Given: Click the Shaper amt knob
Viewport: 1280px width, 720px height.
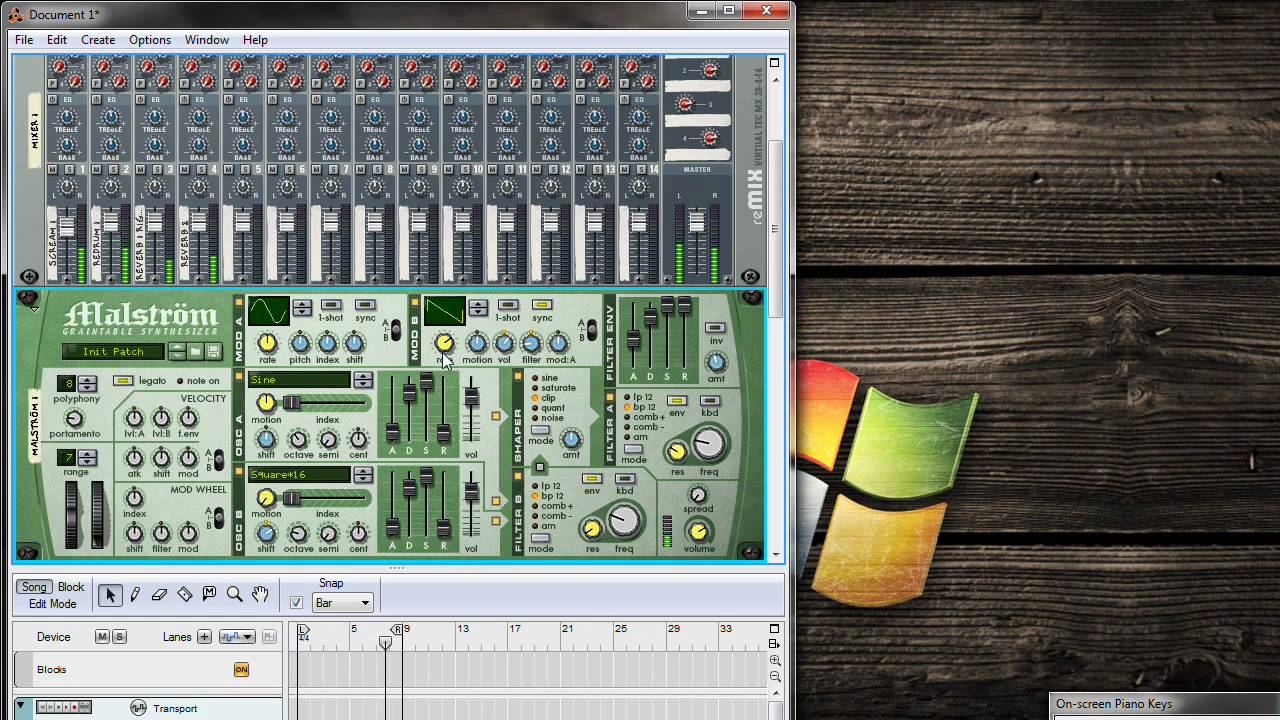Looking at the screenshot, I should 571,439.
